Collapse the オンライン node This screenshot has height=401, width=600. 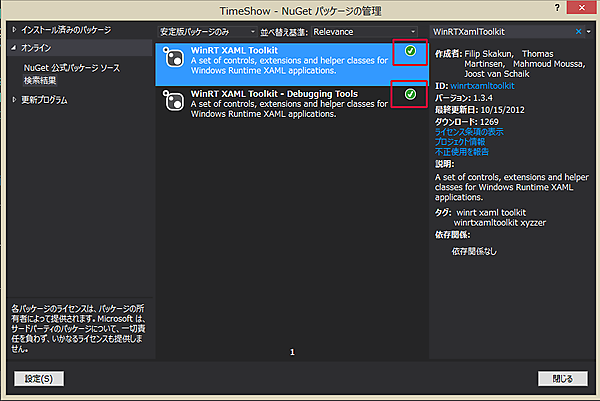(14, 48)
